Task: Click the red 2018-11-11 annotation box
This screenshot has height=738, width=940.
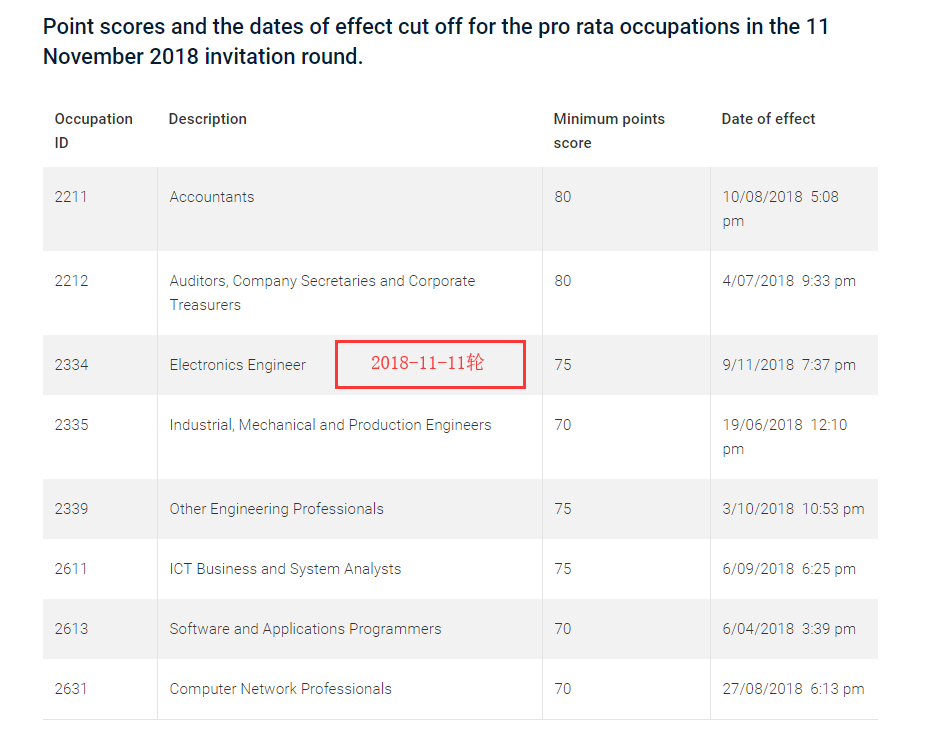Action: [x=430, y=364]
